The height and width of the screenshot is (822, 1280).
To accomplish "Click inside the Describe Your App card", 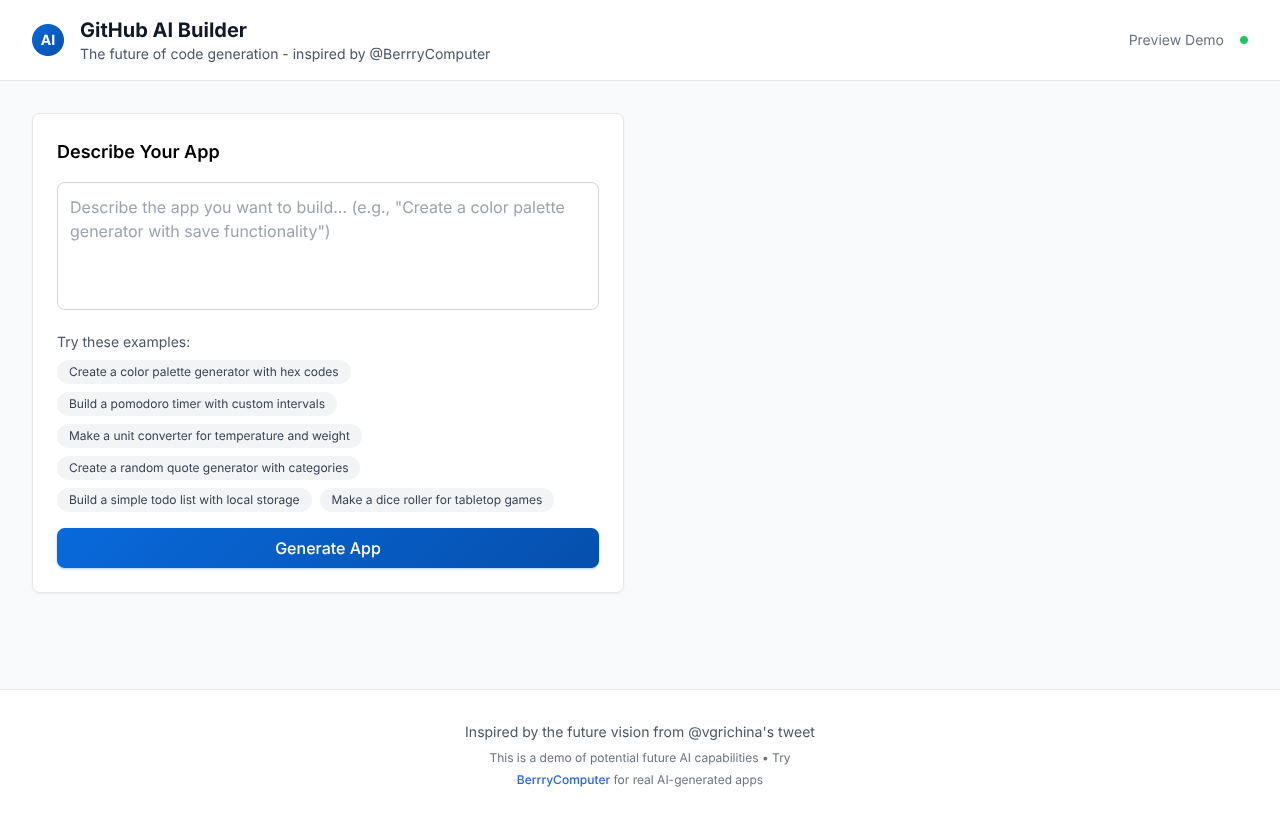I will pos(138,152).
